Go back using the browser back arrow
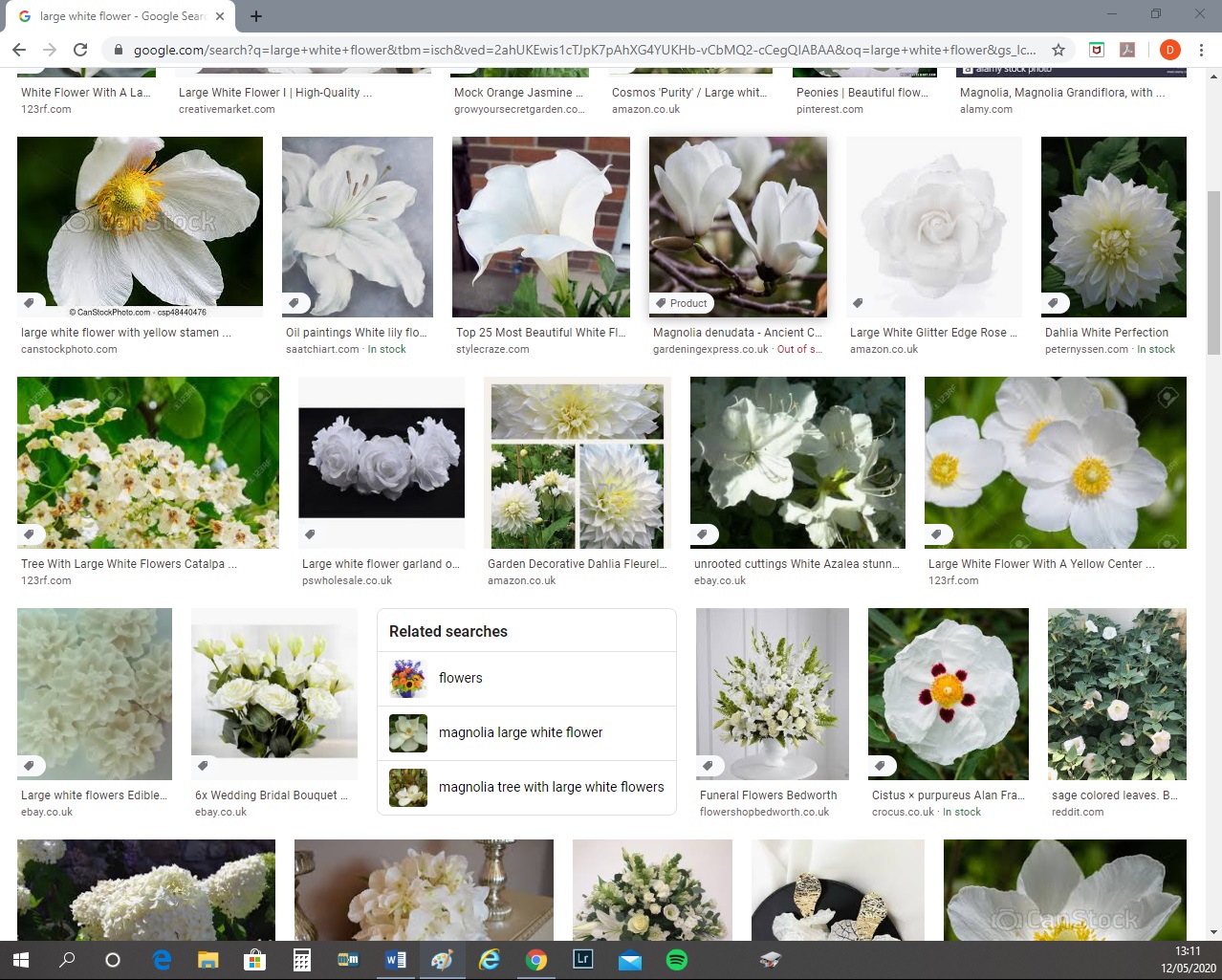1222x980 pixels. pos(19,50)
